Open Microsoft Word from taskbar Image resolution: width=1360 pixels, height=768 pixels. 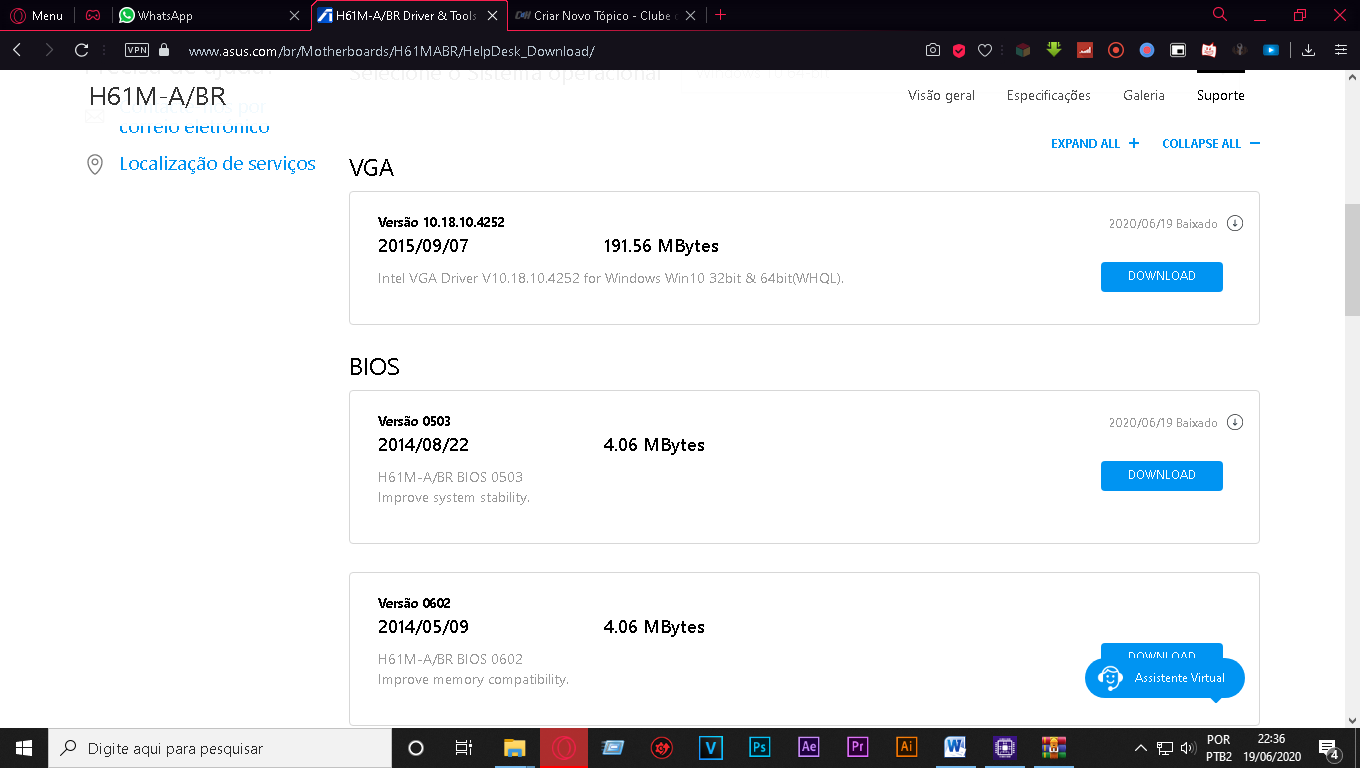955,748
